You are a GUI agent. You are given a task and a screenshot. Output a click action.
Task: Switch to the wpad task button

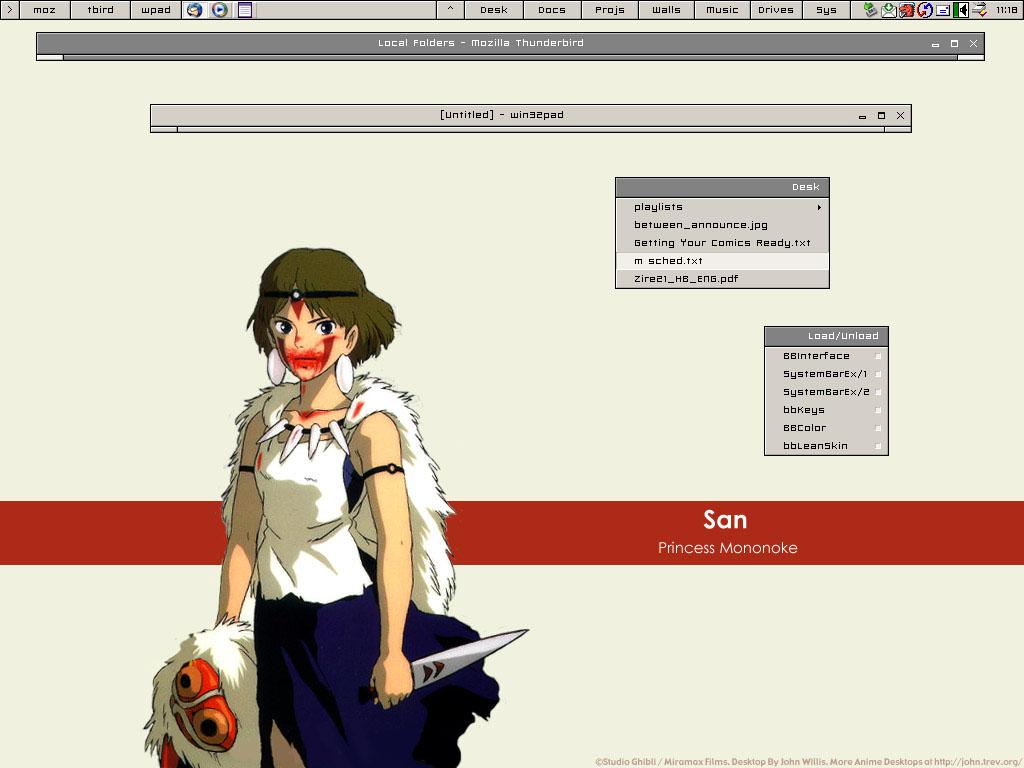tap(156, 10)
